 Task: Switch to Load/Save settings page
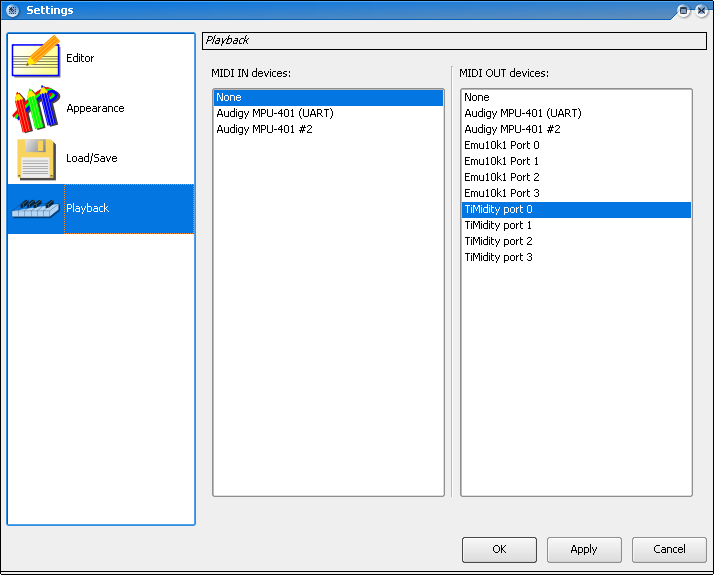[x=92, y=158]
